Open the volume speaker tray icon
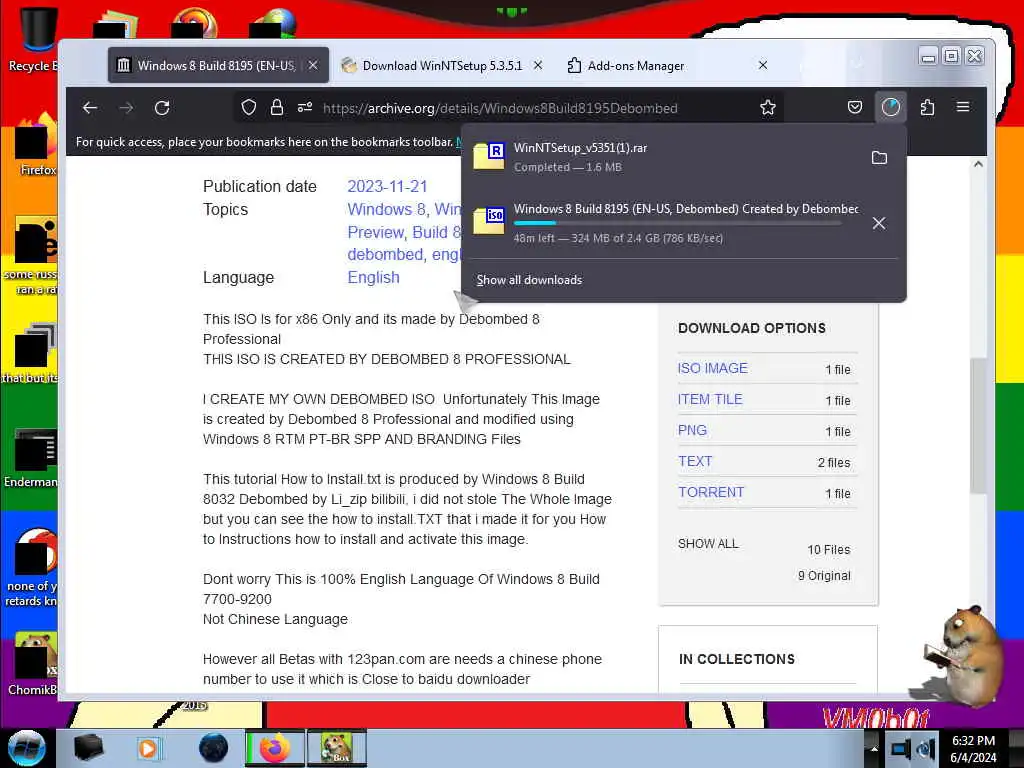 coord(925,749)
